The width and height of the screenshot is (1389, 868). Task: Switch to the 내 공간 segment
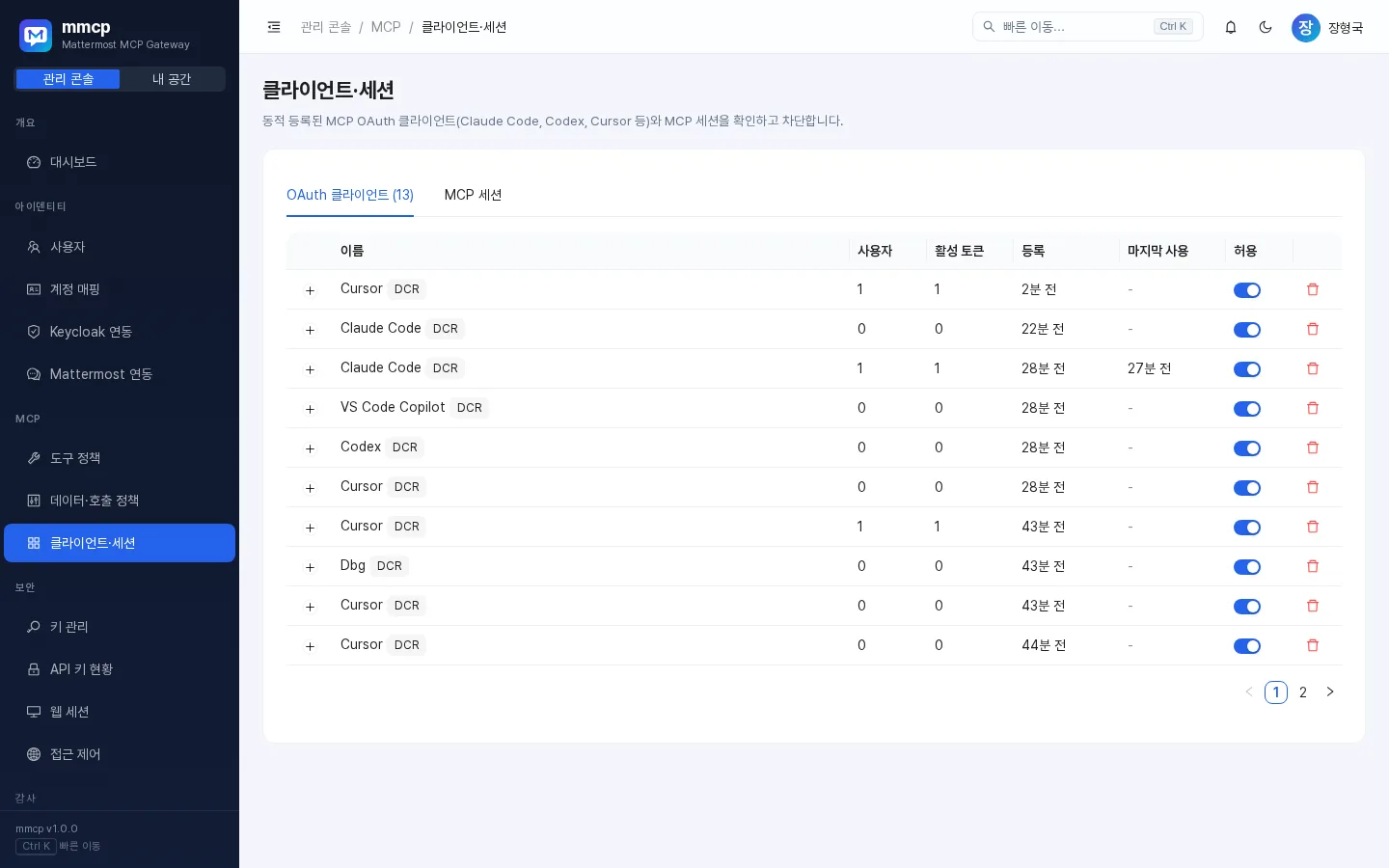pyautogui.click(x=172, y=79)
